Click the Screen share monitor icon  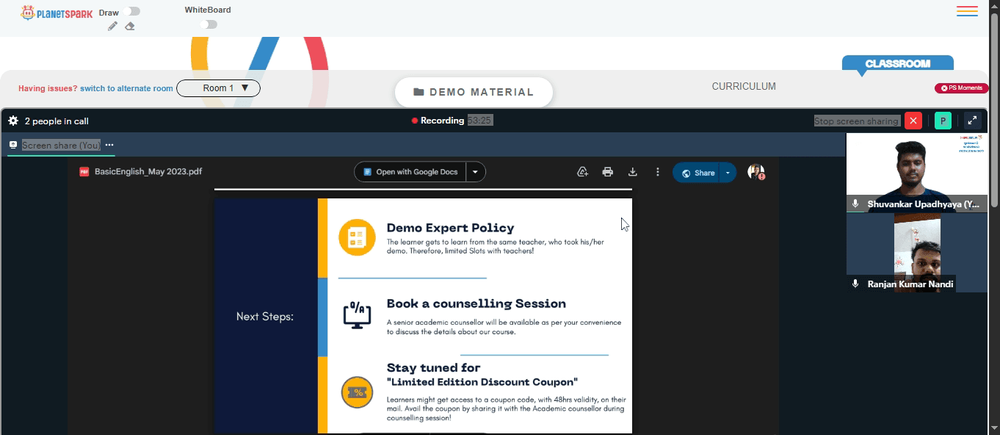[13, 145]
